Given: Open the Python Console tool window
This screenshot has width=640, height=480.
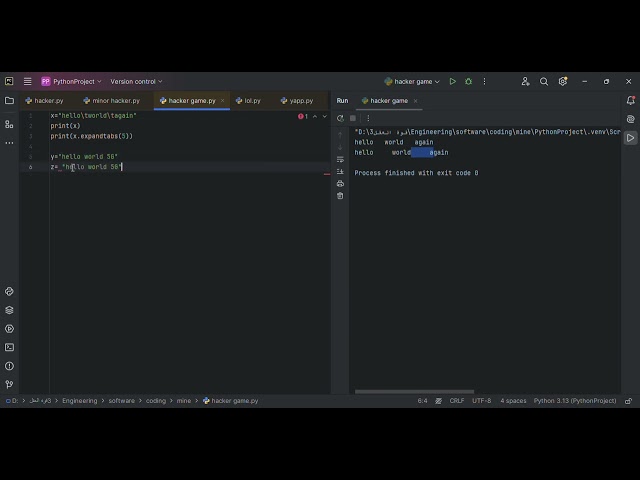Looking at the screenshot, I should [x=9, y=291].
